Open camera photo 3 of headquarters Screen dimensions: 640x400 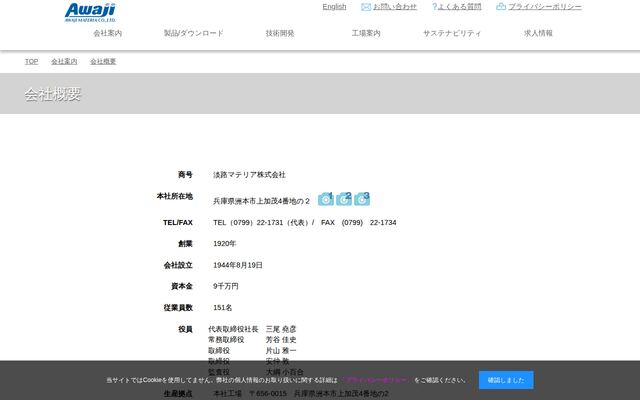[362, 199]
